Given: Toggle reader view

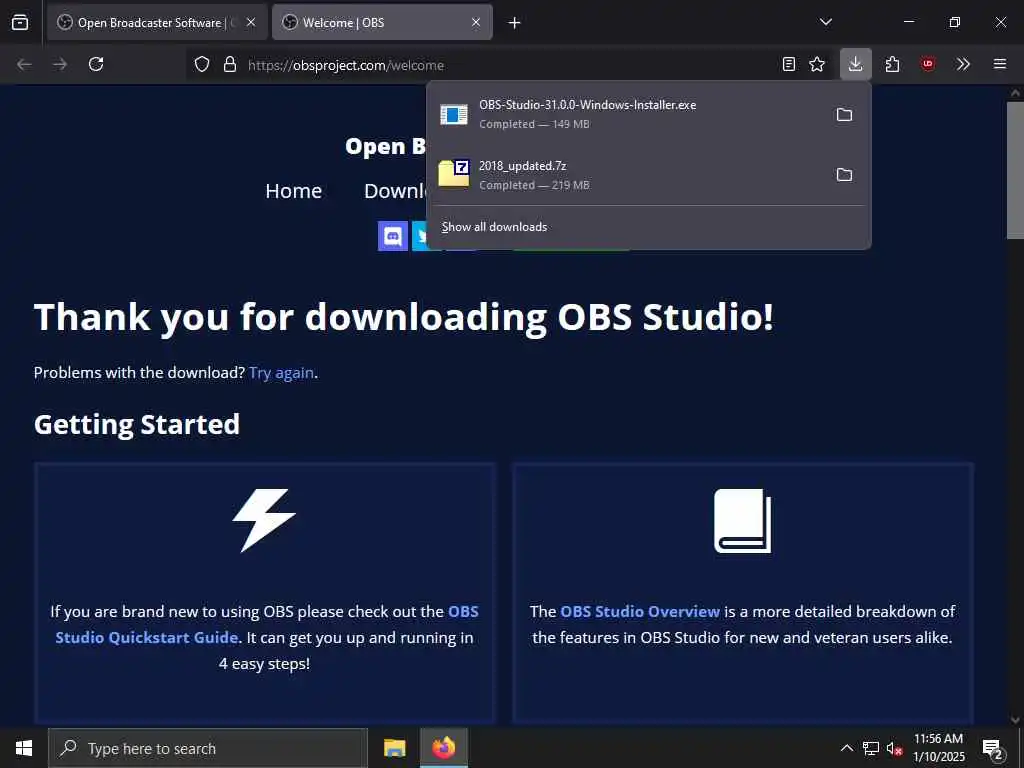Looking at the screenshot, I should [x=789, y=64].
